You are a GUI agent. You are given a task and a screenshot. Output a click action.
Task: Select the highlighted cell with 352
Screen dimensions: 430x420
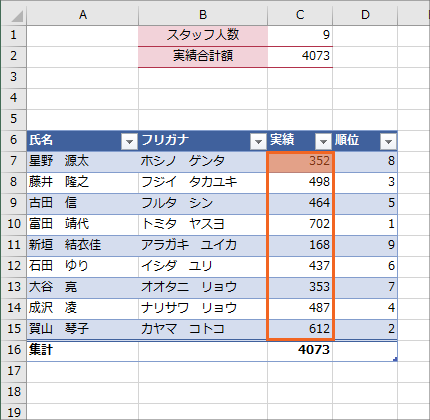(300, 161)
